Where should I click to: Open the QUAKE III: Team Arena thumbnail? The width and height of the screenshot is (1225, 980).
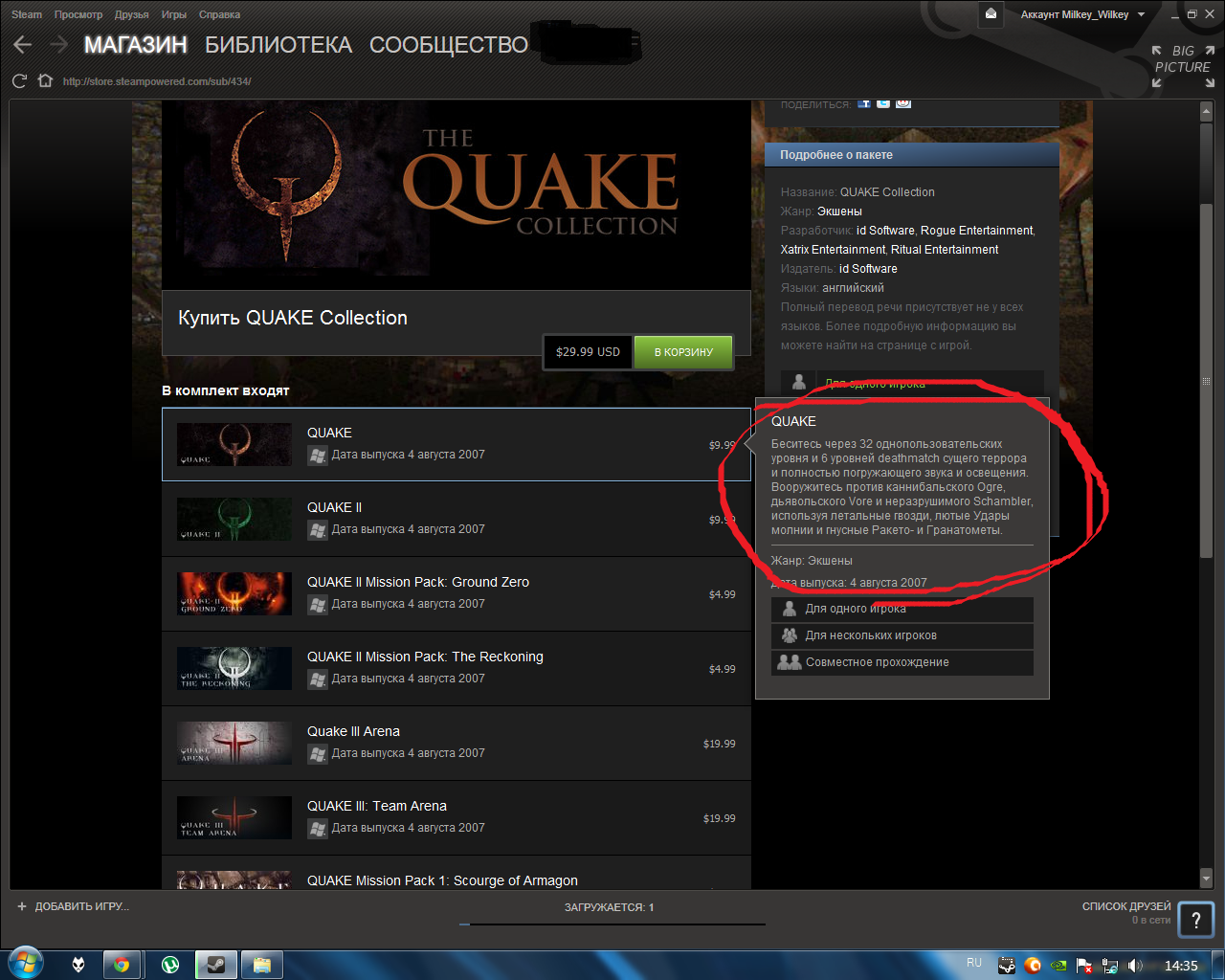click(234, 818)
